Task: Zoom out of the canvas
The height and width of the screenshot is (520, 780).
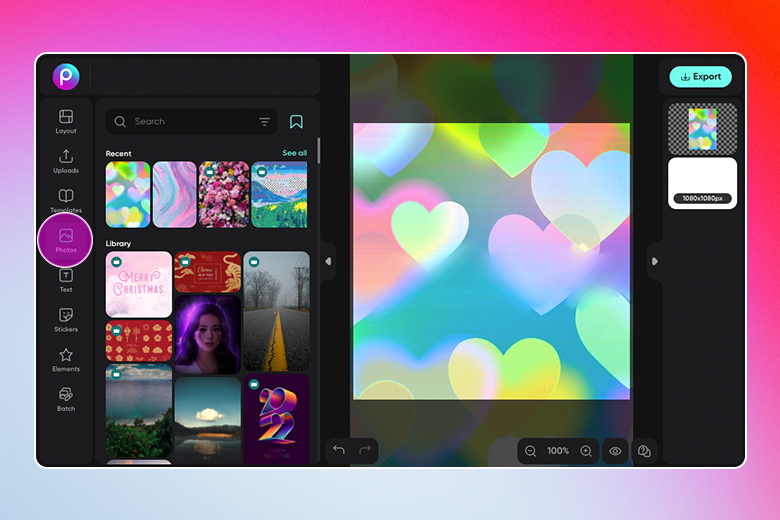Action: 530,451
